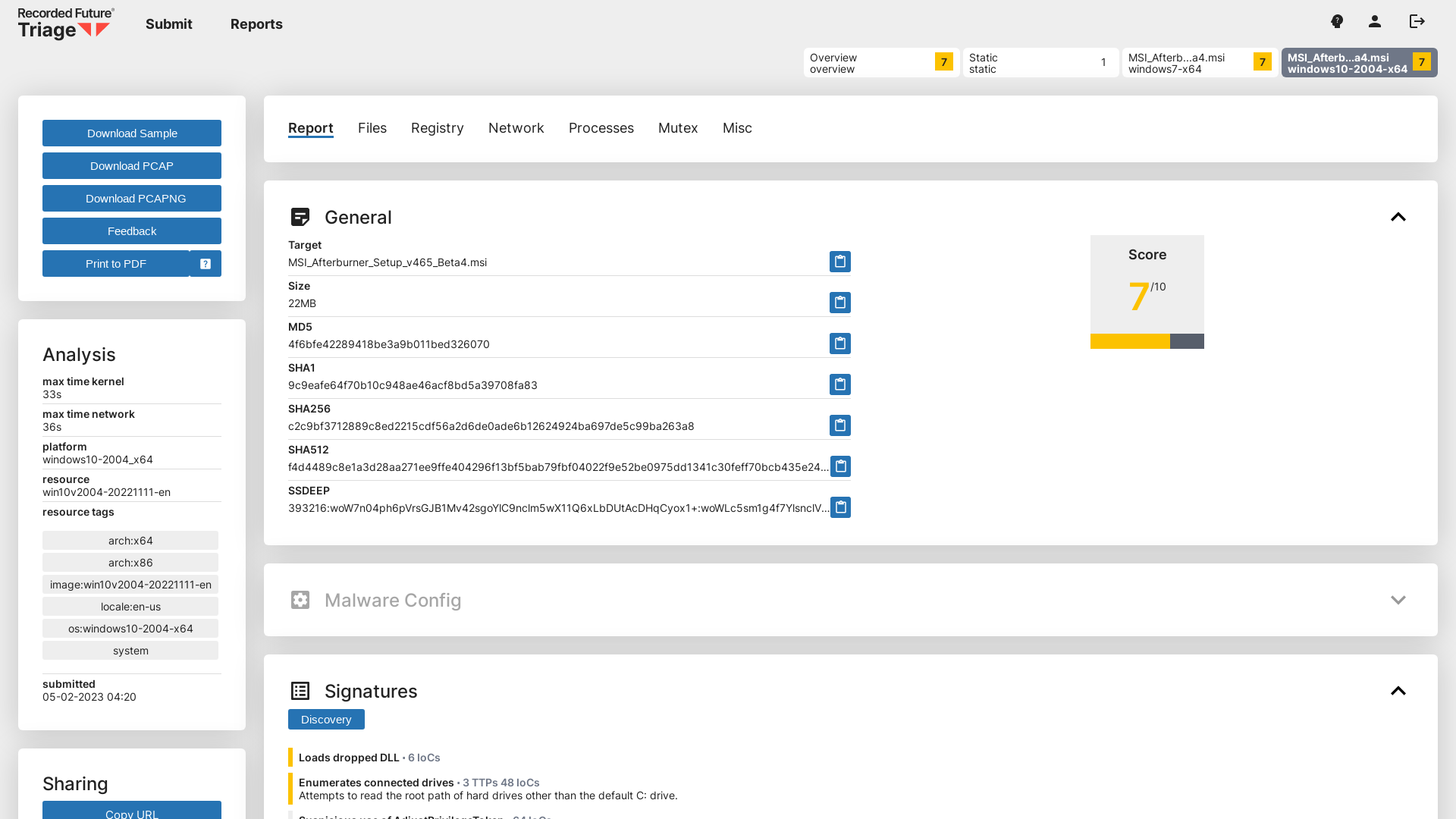Click the image:win10v2004-20221111-en tag
1456x819 pixels.
pyautogui.click(x=130, y=585)
